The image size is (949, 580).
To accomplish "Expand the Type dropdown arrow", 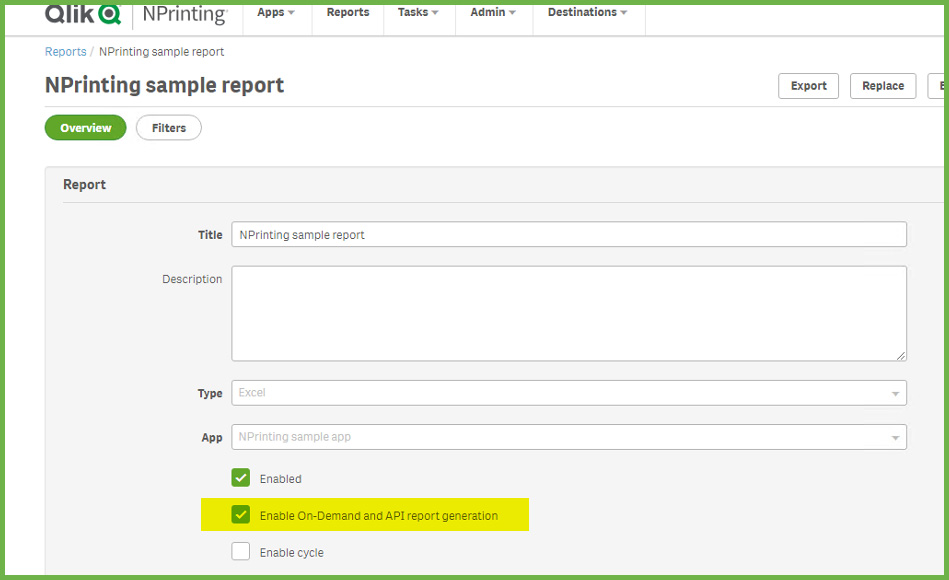I will 895,394.
